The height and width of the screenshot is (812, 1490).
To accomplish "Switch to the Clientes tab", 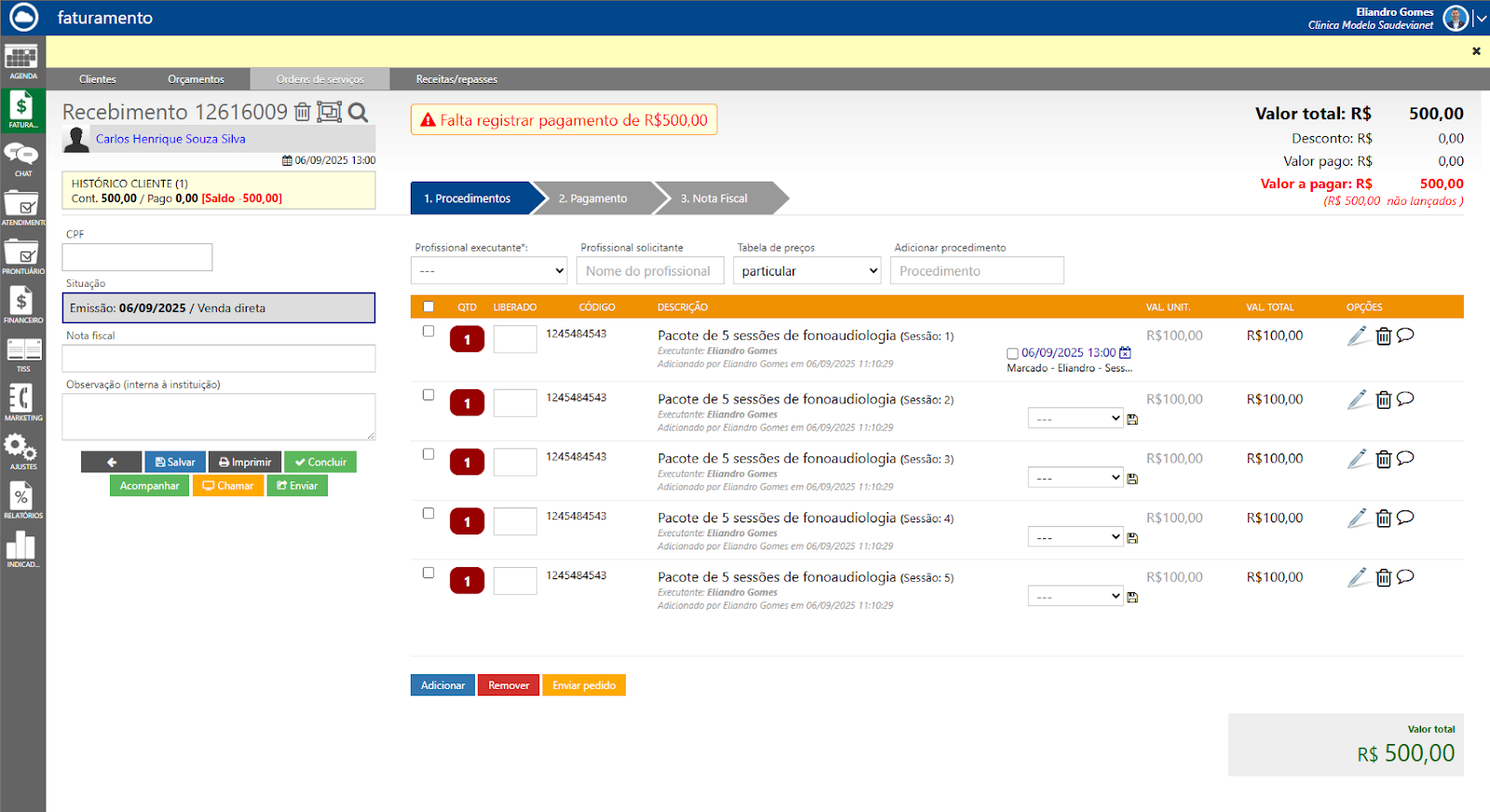I will click(x=98, y=79).
